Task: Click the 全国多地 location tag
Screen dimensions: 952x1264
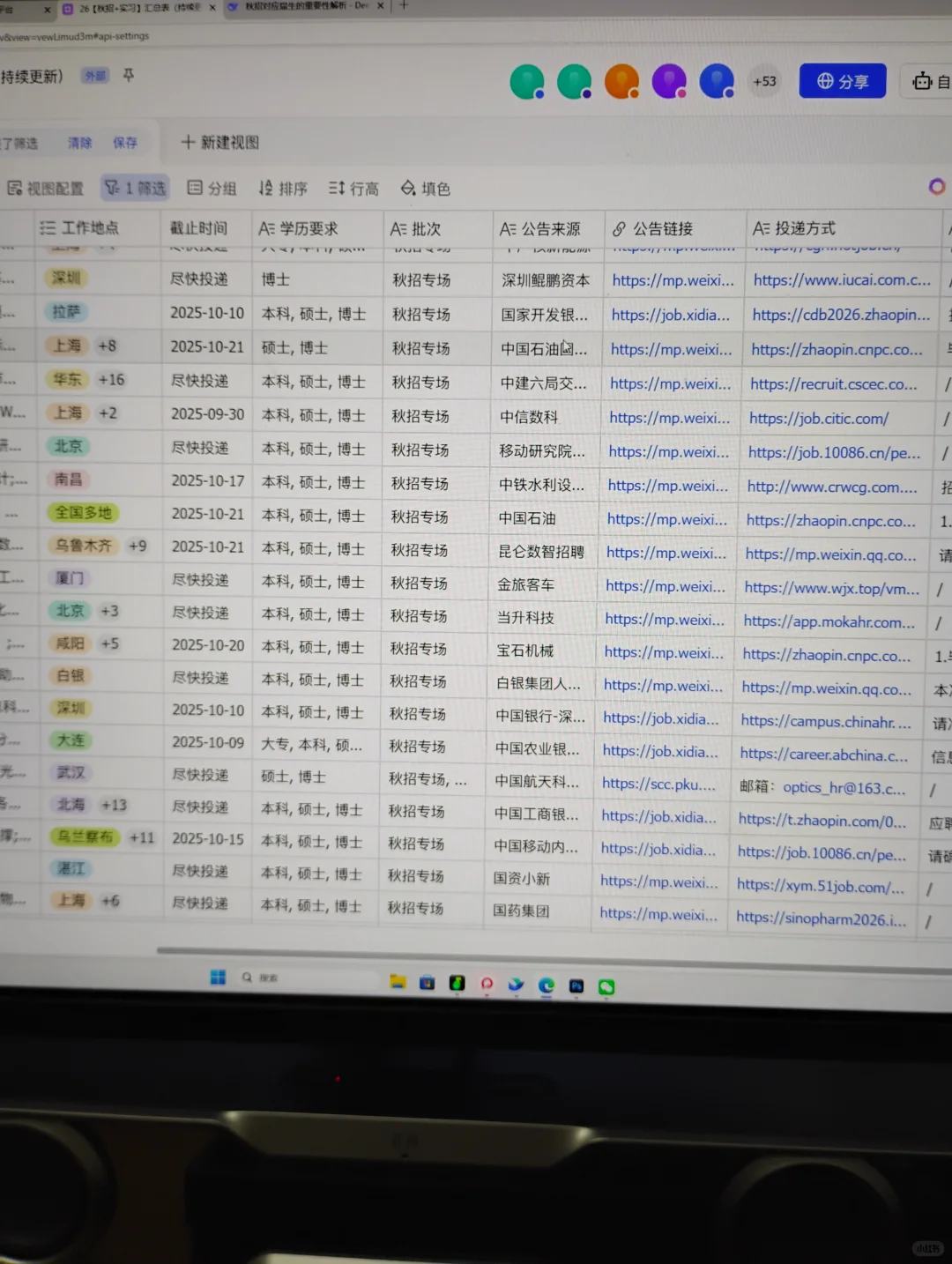Action: [84, 512]
